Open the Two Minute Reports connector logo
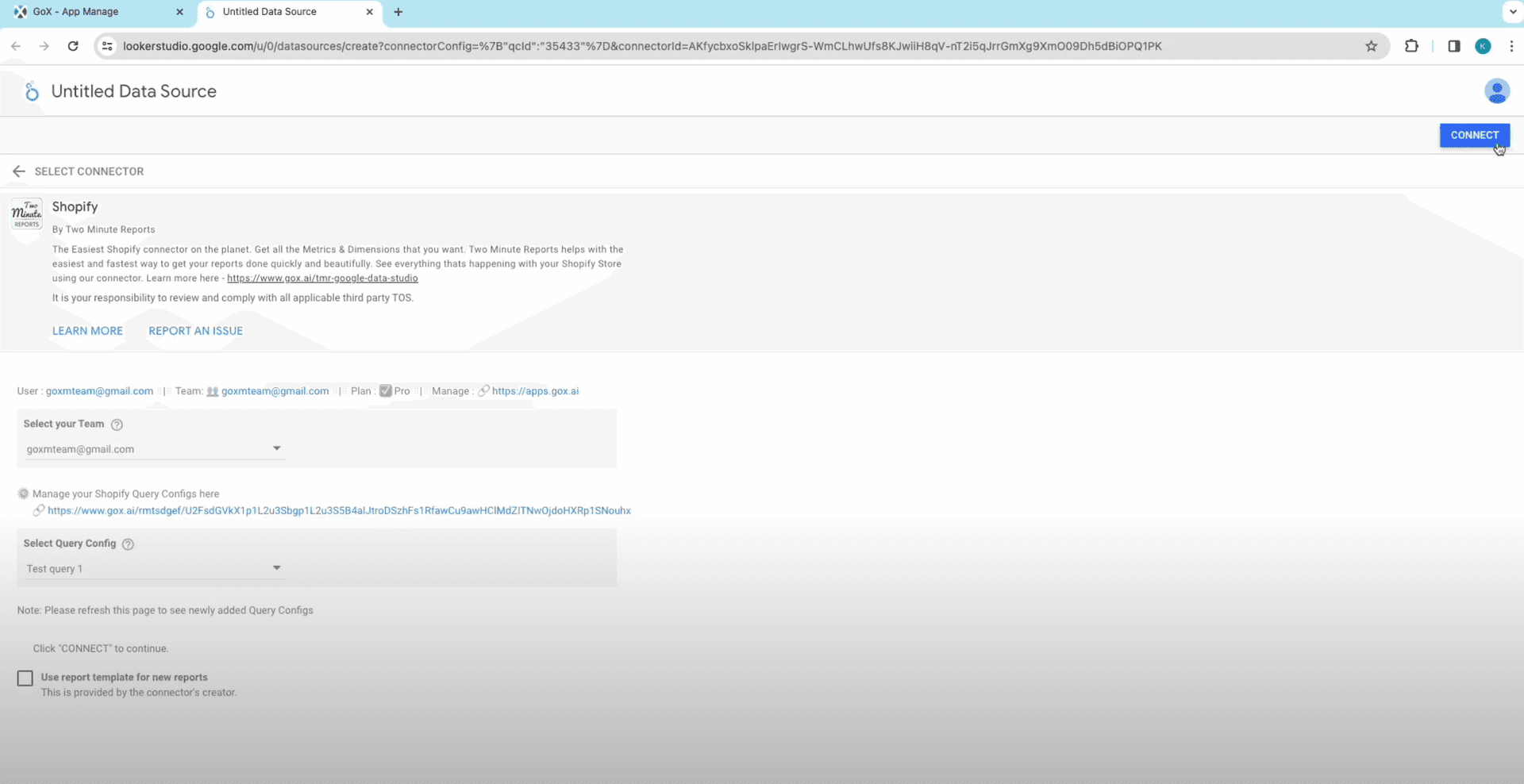Image resolution: width=1524 pixels, height=784 pixels. point(26,214)
